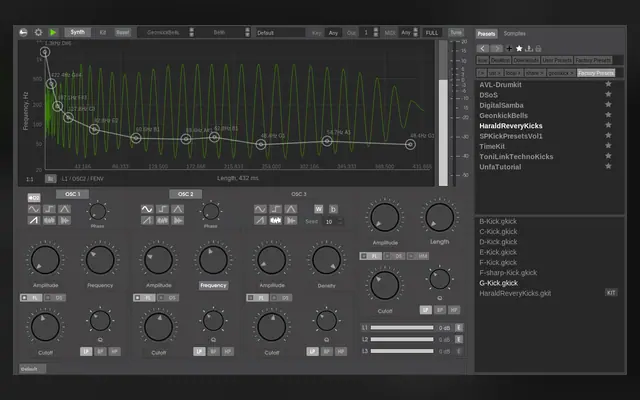Step the GeonkickBells preset folder selector

192,32
